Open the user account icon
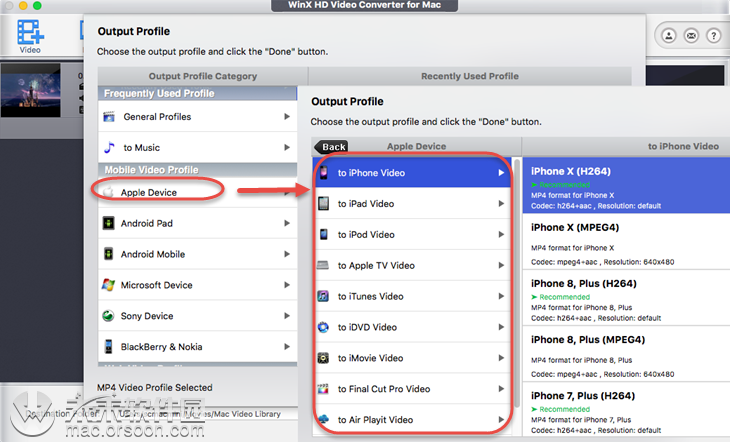The height and width of the screenshot is (442, 730). point(669,35)
